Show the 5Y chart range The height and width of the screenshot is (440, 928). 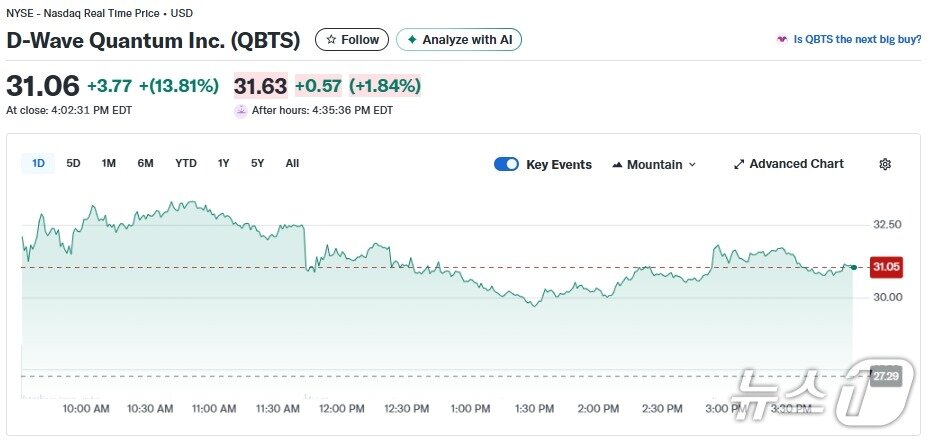[x=258, y=163]
